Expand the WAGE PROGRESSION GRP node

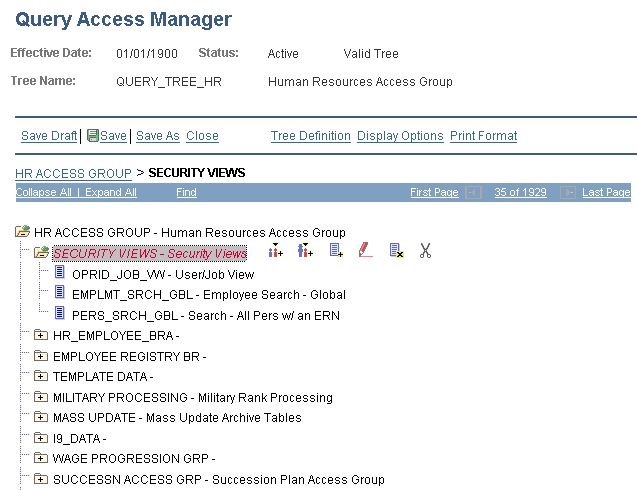(41, 459)
